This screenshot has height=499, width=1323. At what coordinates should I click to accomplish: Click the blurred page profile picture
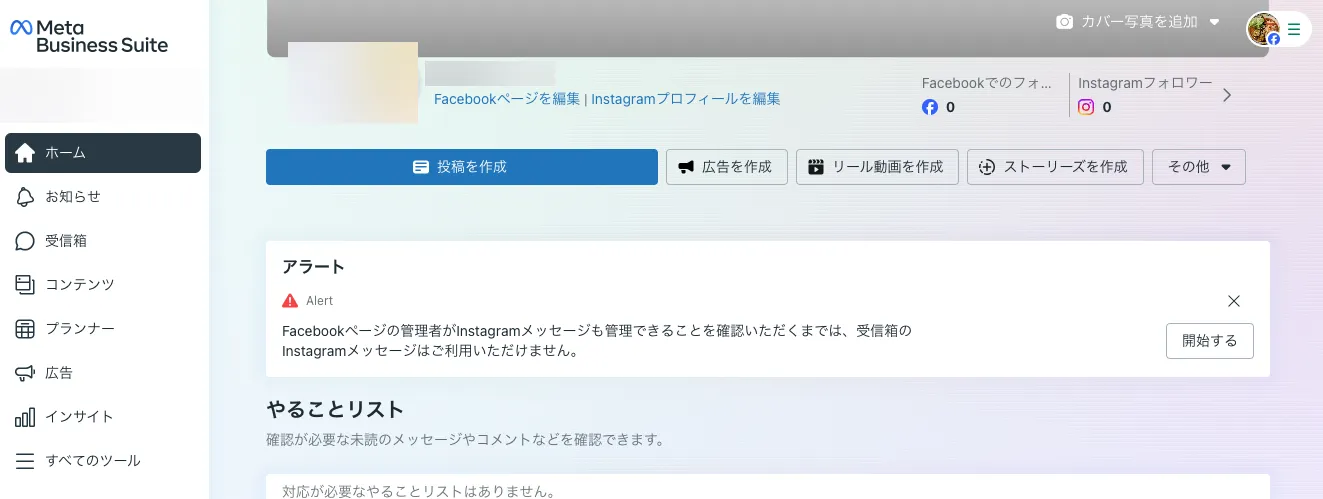[x=353, y=83]
